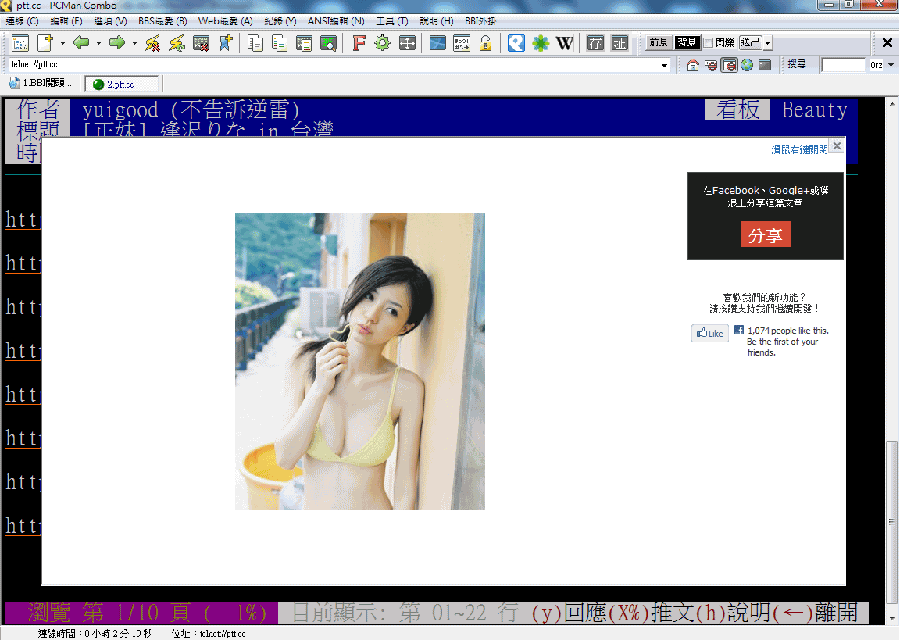The image size is (899, 640).
Task: Click the ANSI send button right of 閃爍
Action: pos(751,42)
